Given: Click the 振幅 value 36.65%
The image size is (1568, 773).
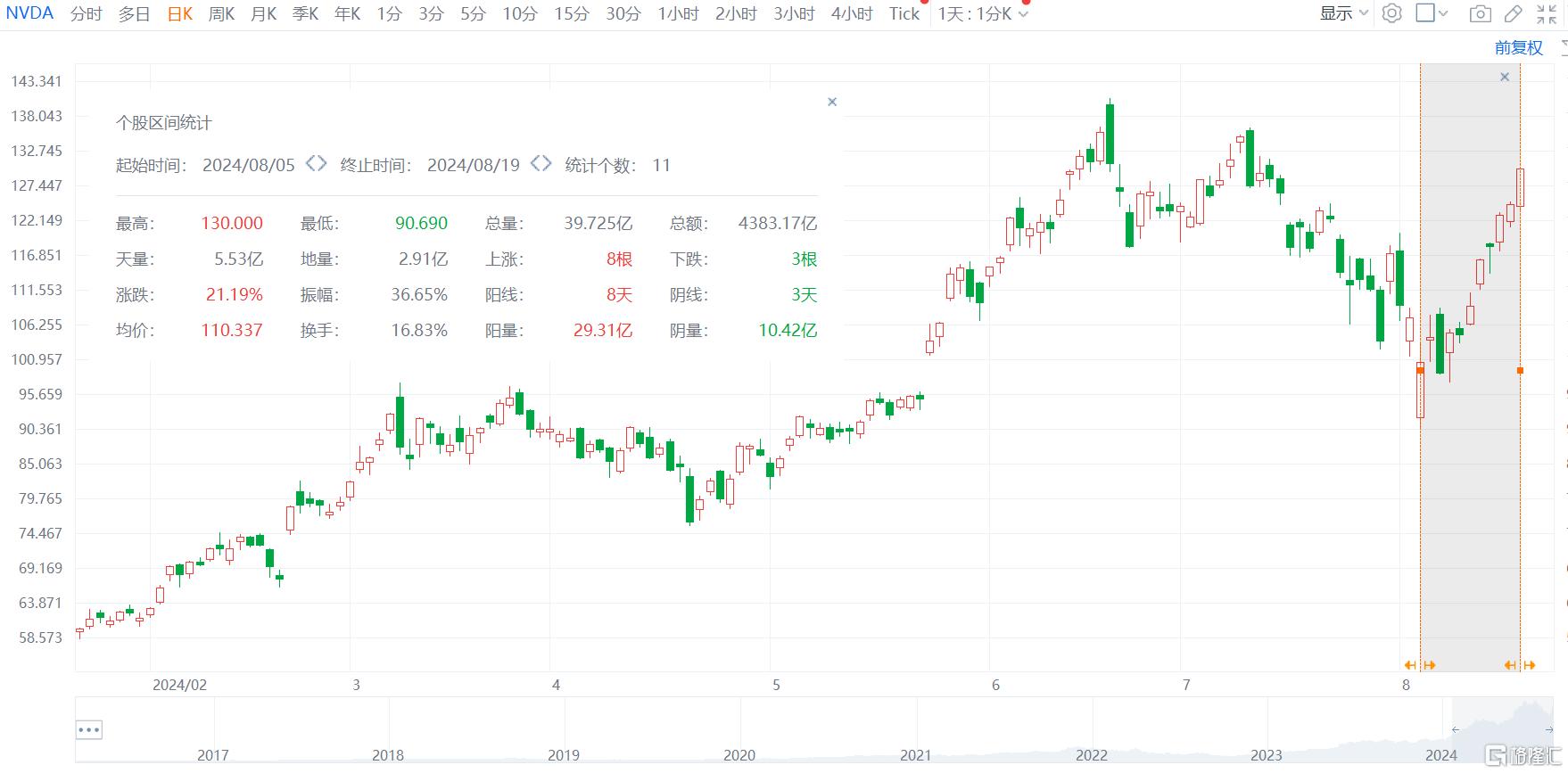Looking at the screenshot, I should click(419, 294).
